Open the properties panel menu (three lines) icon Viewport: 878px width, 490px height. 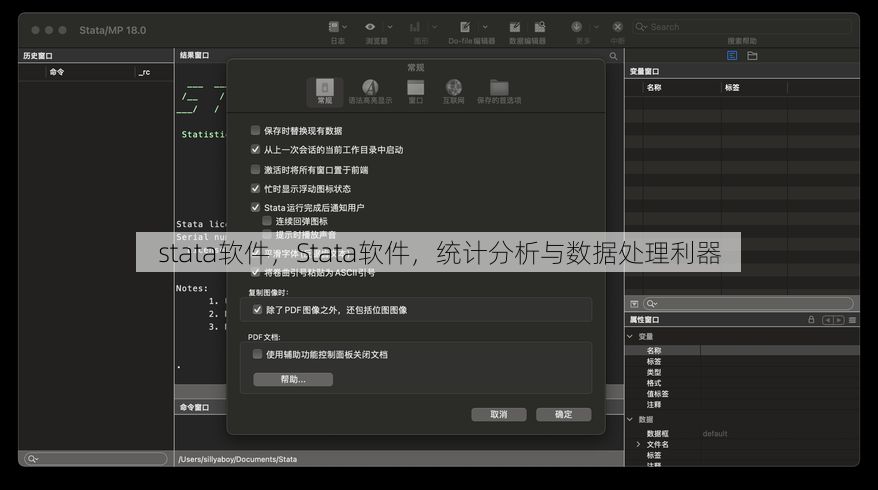(x=852, y=320)
